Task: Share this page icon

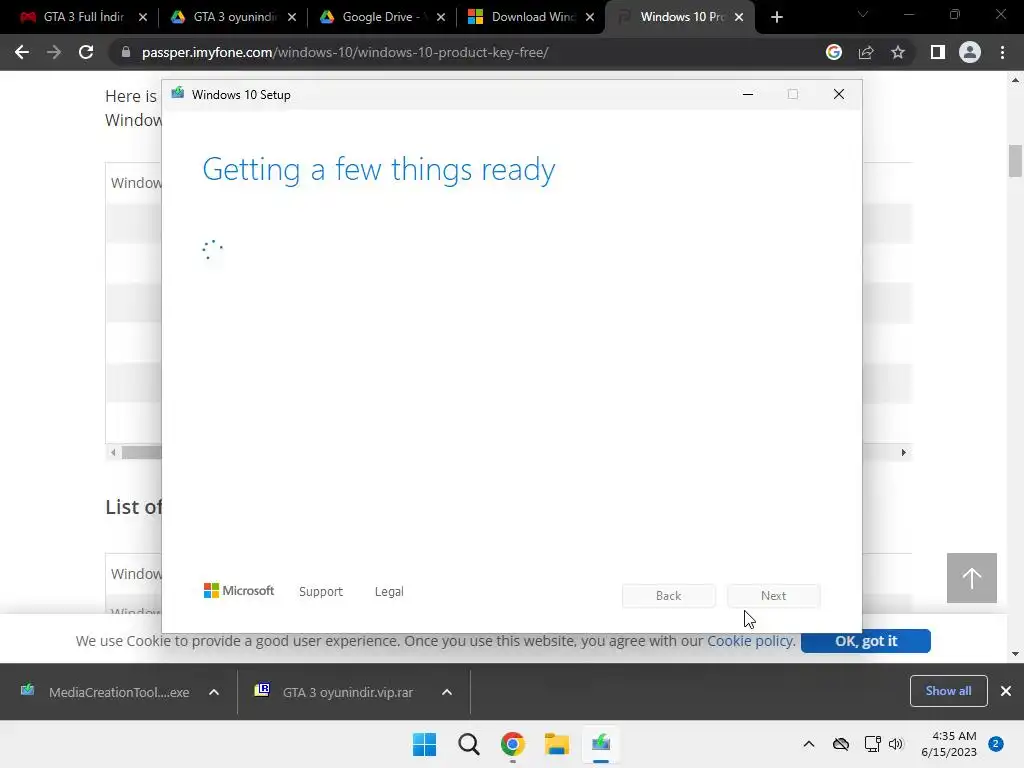Action: coord(866,52)
